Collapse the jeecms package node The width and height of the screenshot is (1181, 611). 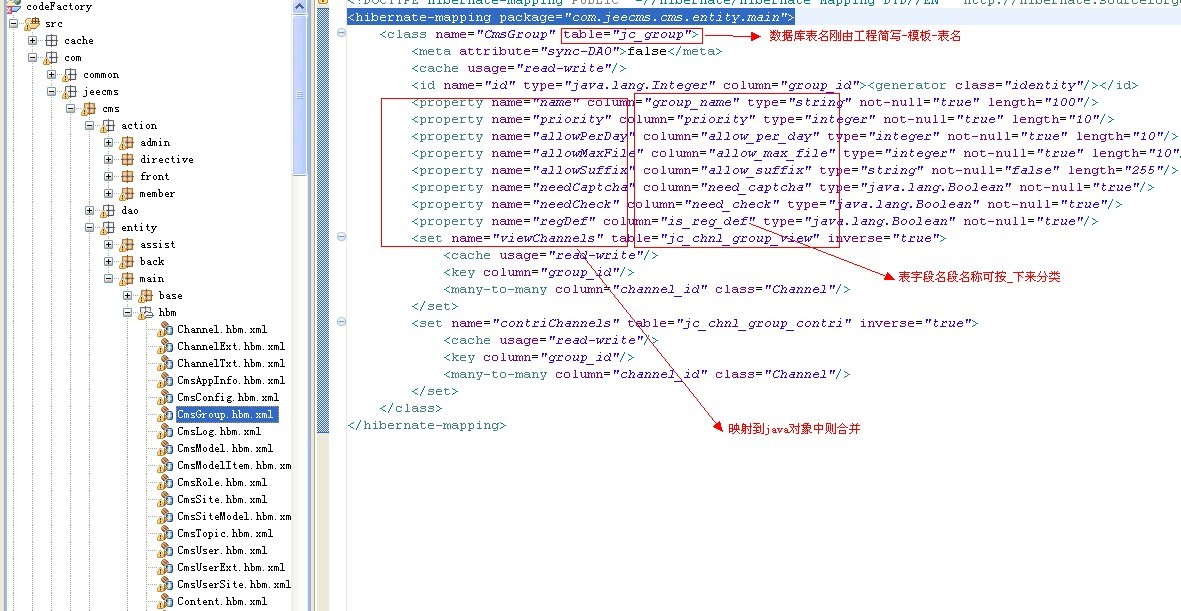pyautogui.click(x=51, y=92)
